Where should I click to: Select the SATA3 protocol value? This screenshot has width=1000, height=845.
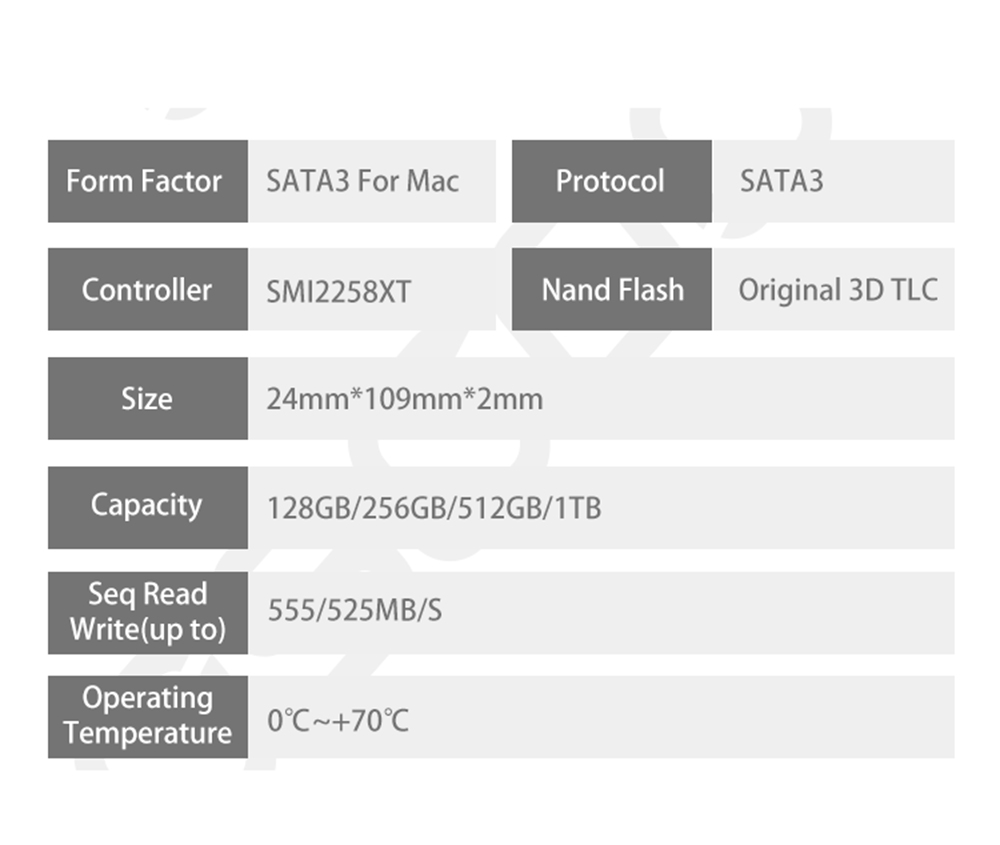(781, 181)
